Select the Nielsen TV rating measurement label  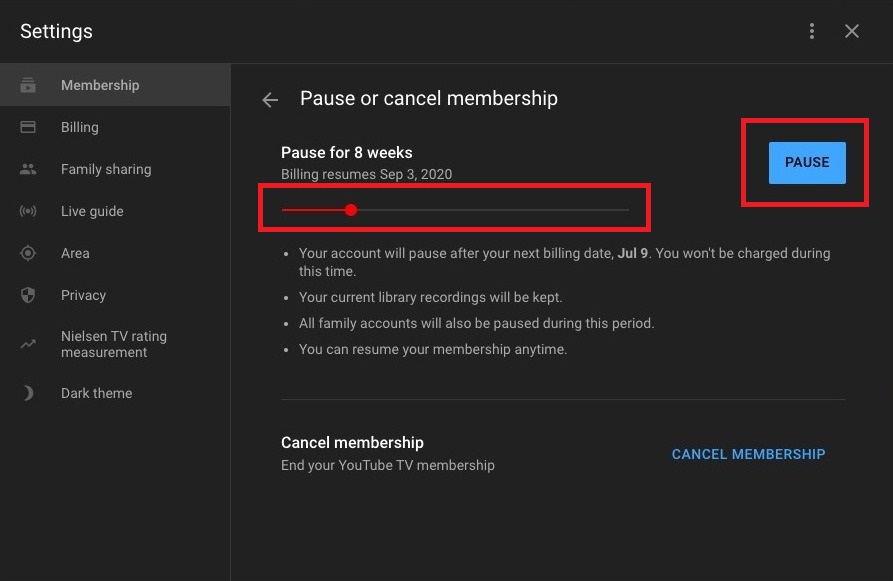click(x=113, y=344)
